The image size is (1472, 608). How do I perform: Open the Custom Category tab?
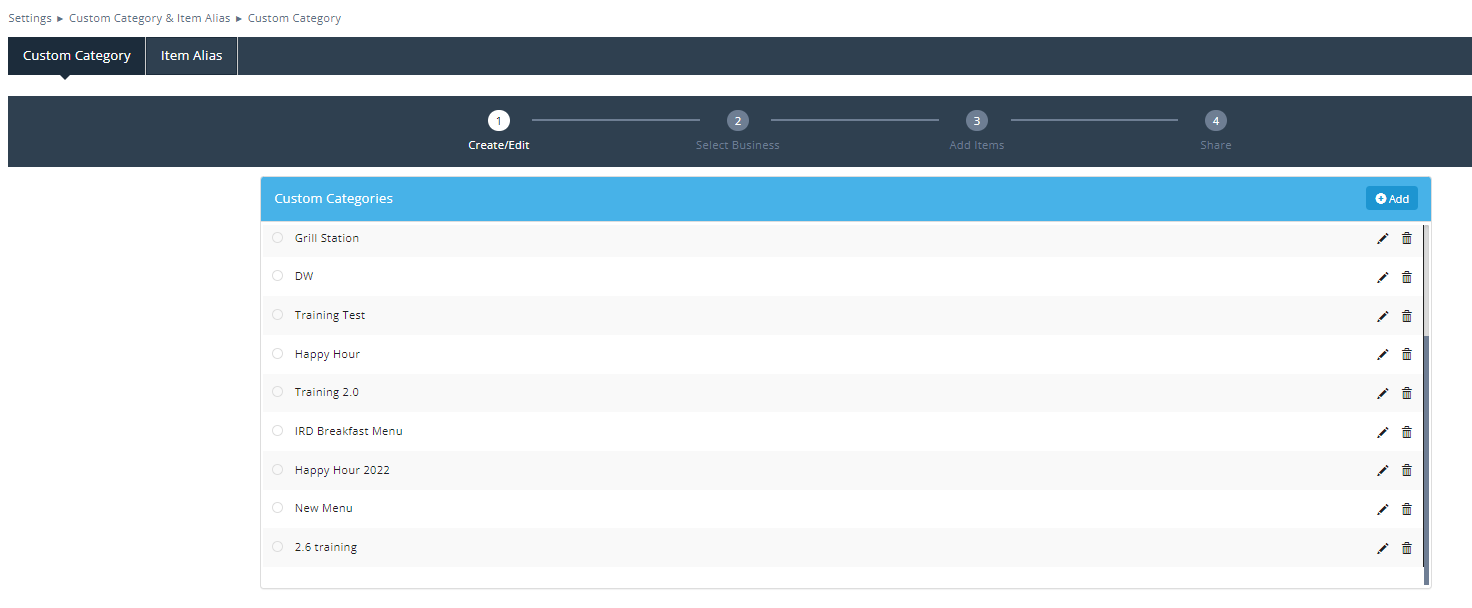pos(77,56)
